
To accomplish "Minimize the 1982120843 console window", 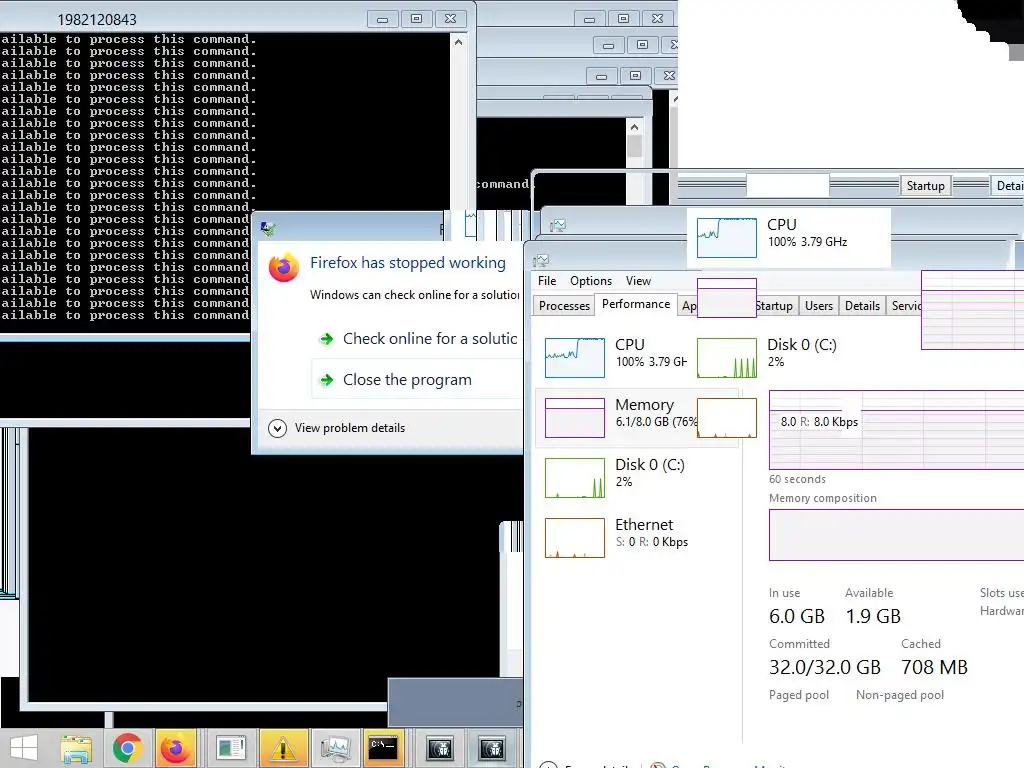I will pyautogui.click(x=383, y=20).
